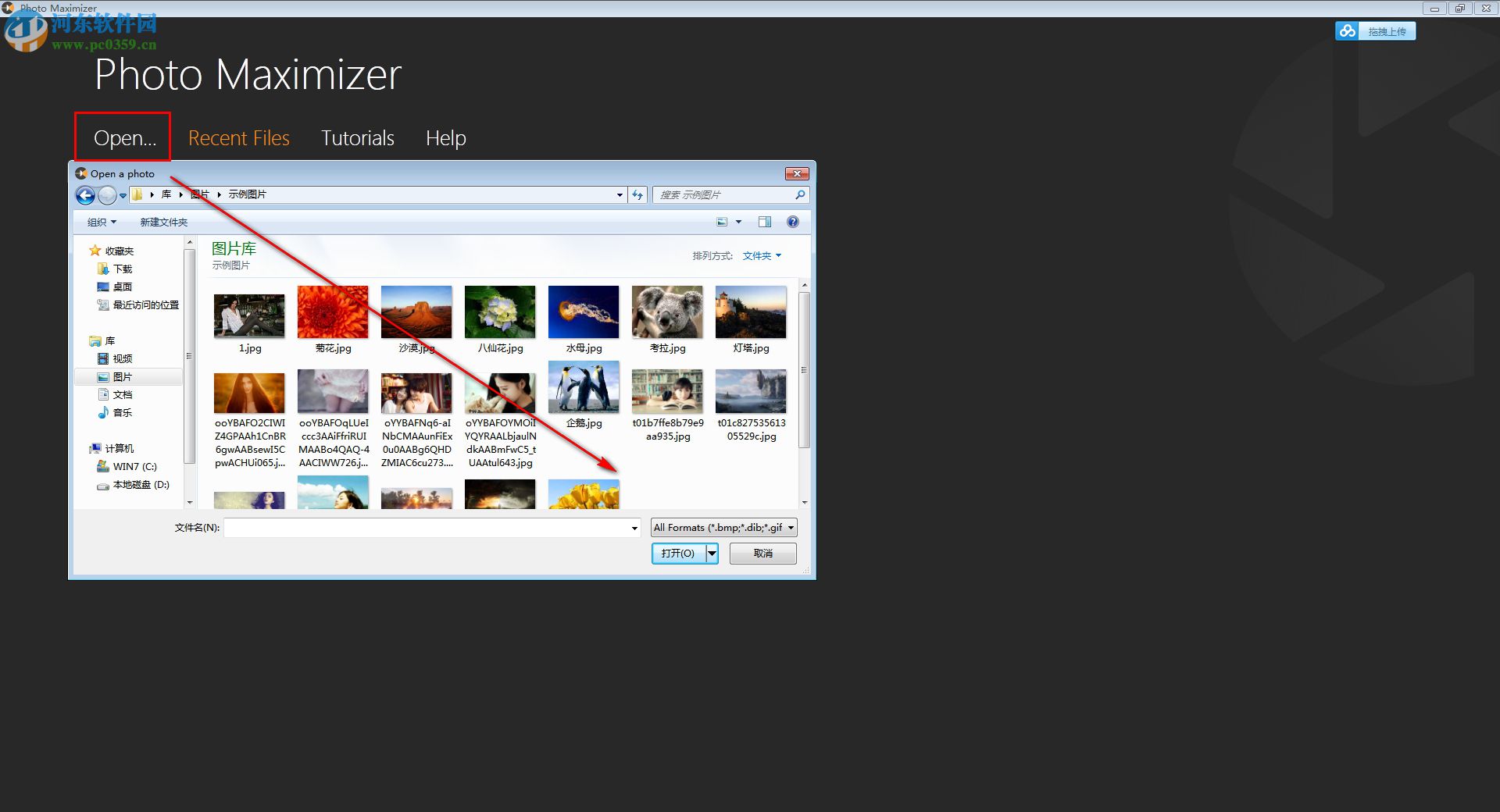Select 文档 documents library
The height and width of the screenshot is (812, 1500).
(115, 395)
